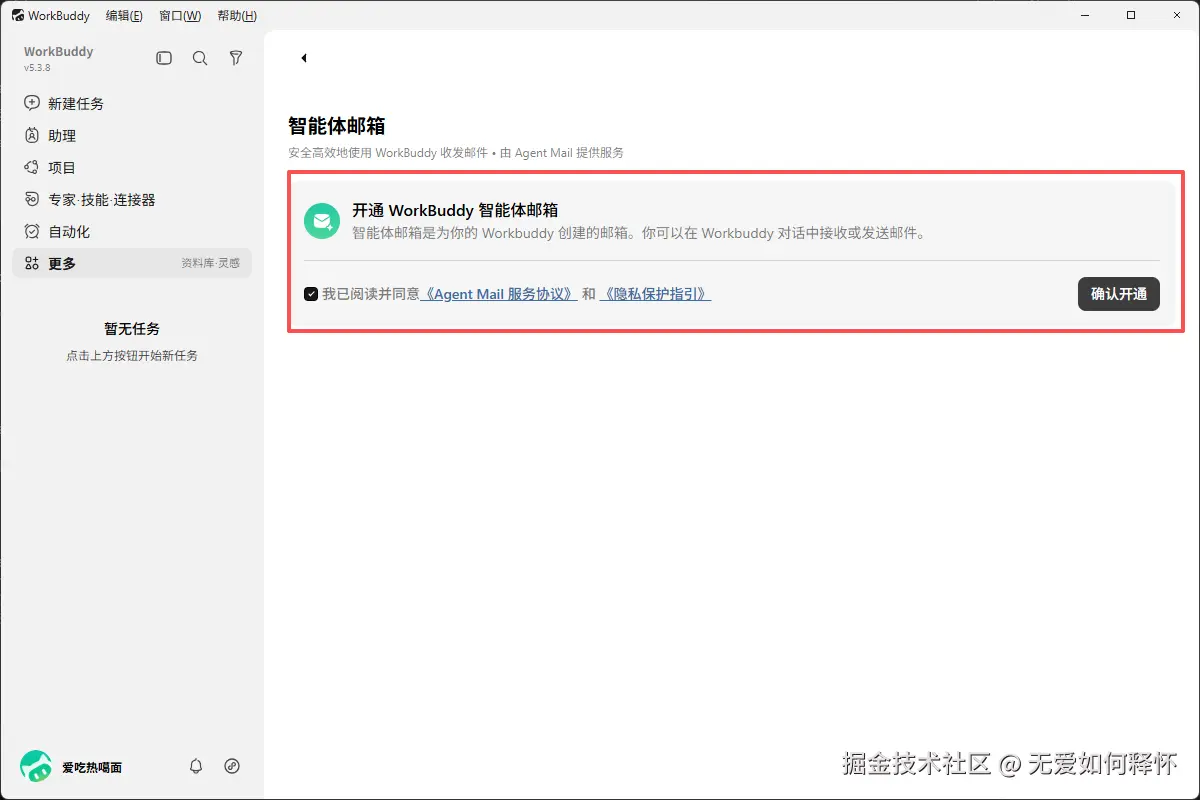Open the 窗口(W) menu
The image size is (1200, 800).
point(180,16)
